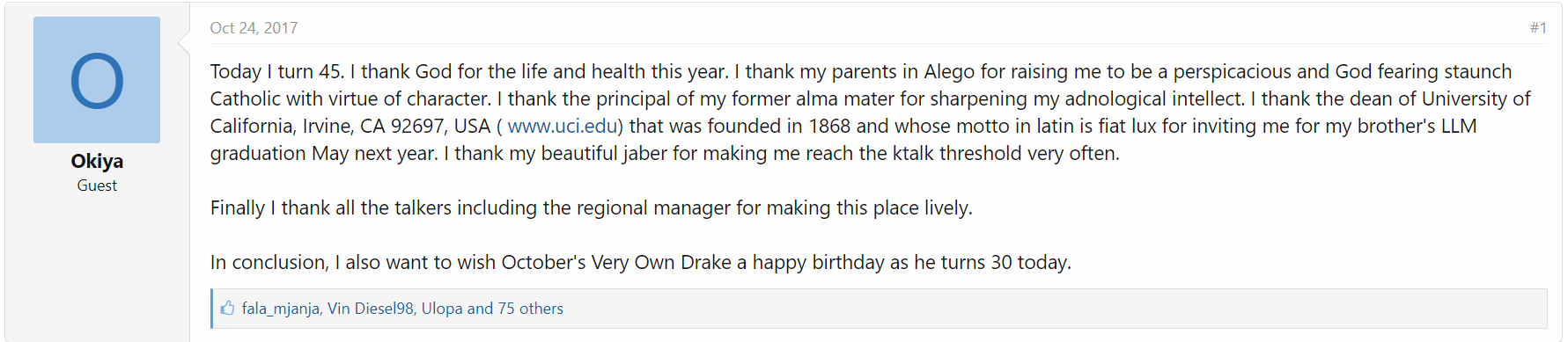This screenshot has height=342, width=1568.
Task: Click the post's speech-bubble arrow pointer
Action: pos(185,41)
